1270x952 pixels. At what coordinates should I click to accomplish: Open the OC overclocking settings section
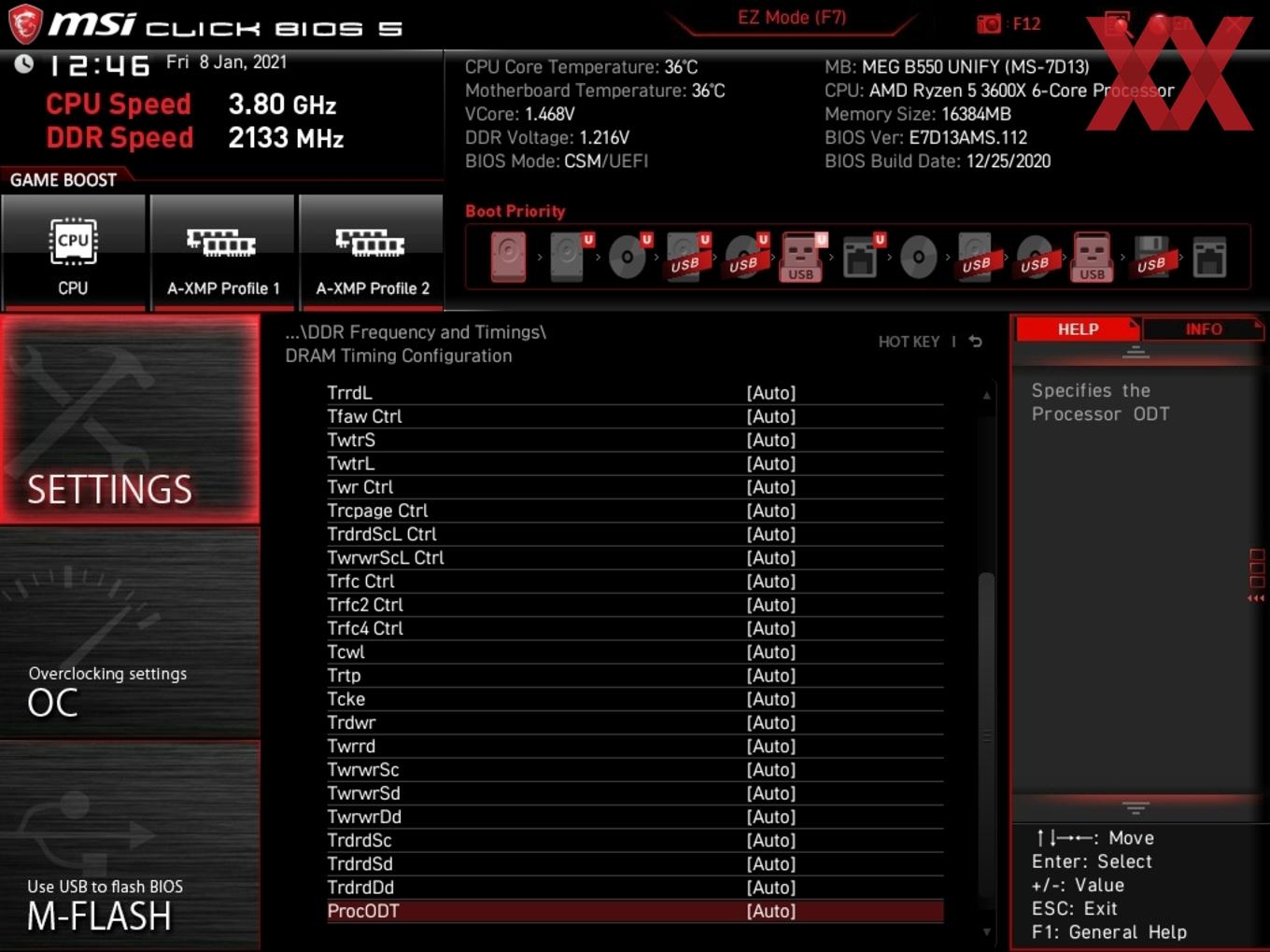[130, 633]
